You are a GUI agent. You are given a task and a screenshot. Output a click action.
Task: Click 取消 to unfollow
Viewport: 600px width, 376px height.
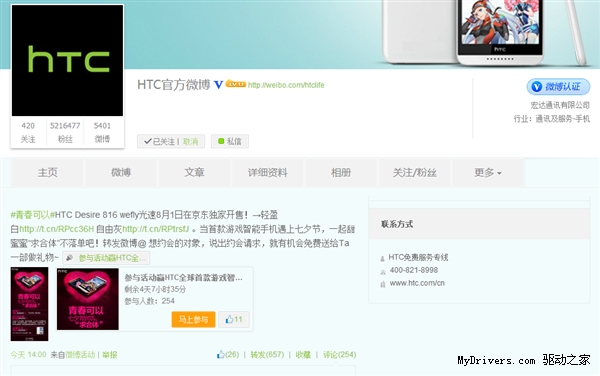(191, 142)
